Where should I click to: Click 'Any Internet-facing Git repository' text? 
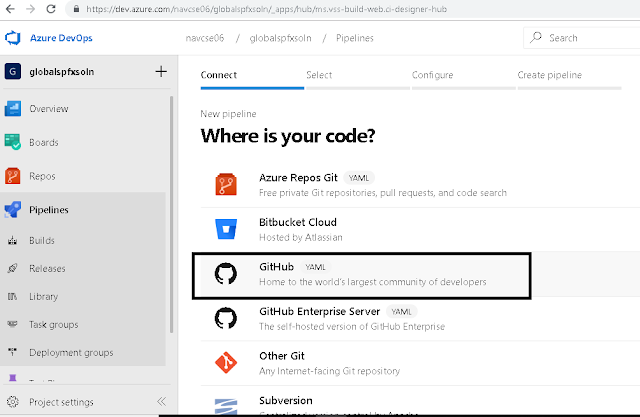pos(329,371)
